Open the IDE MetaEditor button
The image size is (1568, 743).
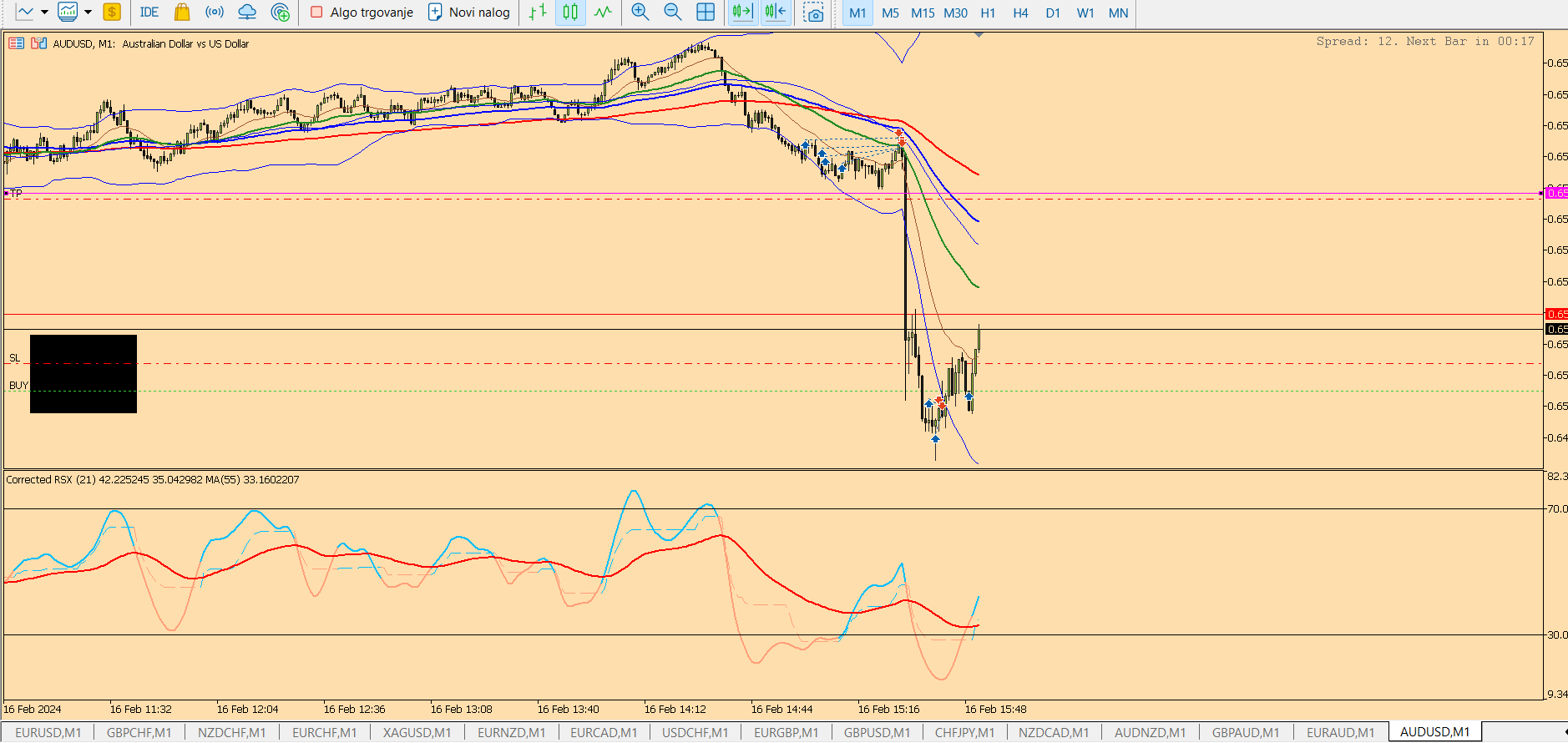click(149, 12)
